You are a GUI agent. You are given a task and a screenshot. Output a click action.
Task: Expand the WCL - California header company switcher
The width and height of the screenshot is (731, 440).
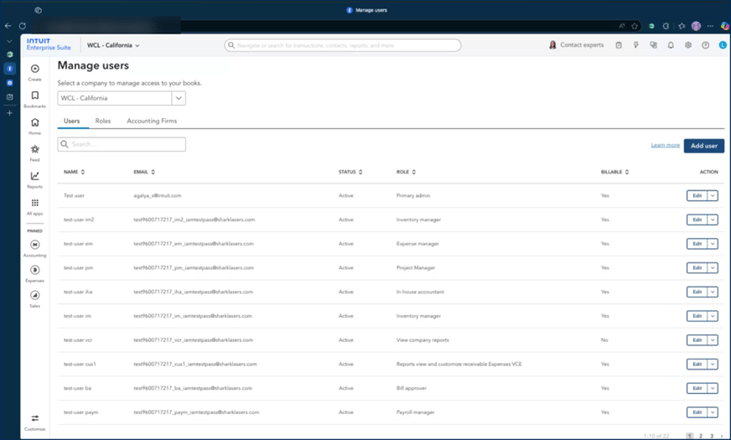click(113, 45)
